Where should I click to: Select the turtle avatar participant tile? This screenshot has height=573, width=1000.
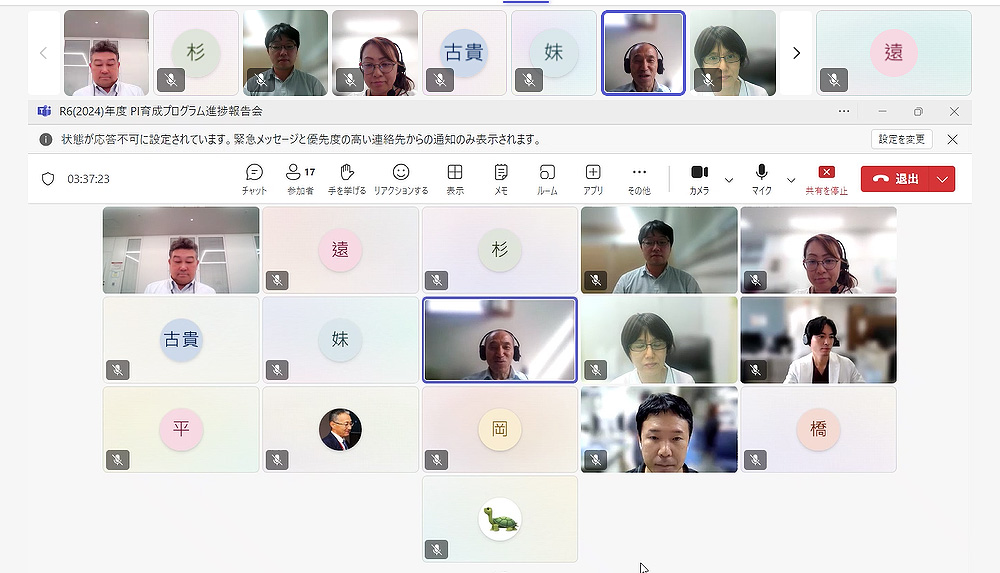499,519
